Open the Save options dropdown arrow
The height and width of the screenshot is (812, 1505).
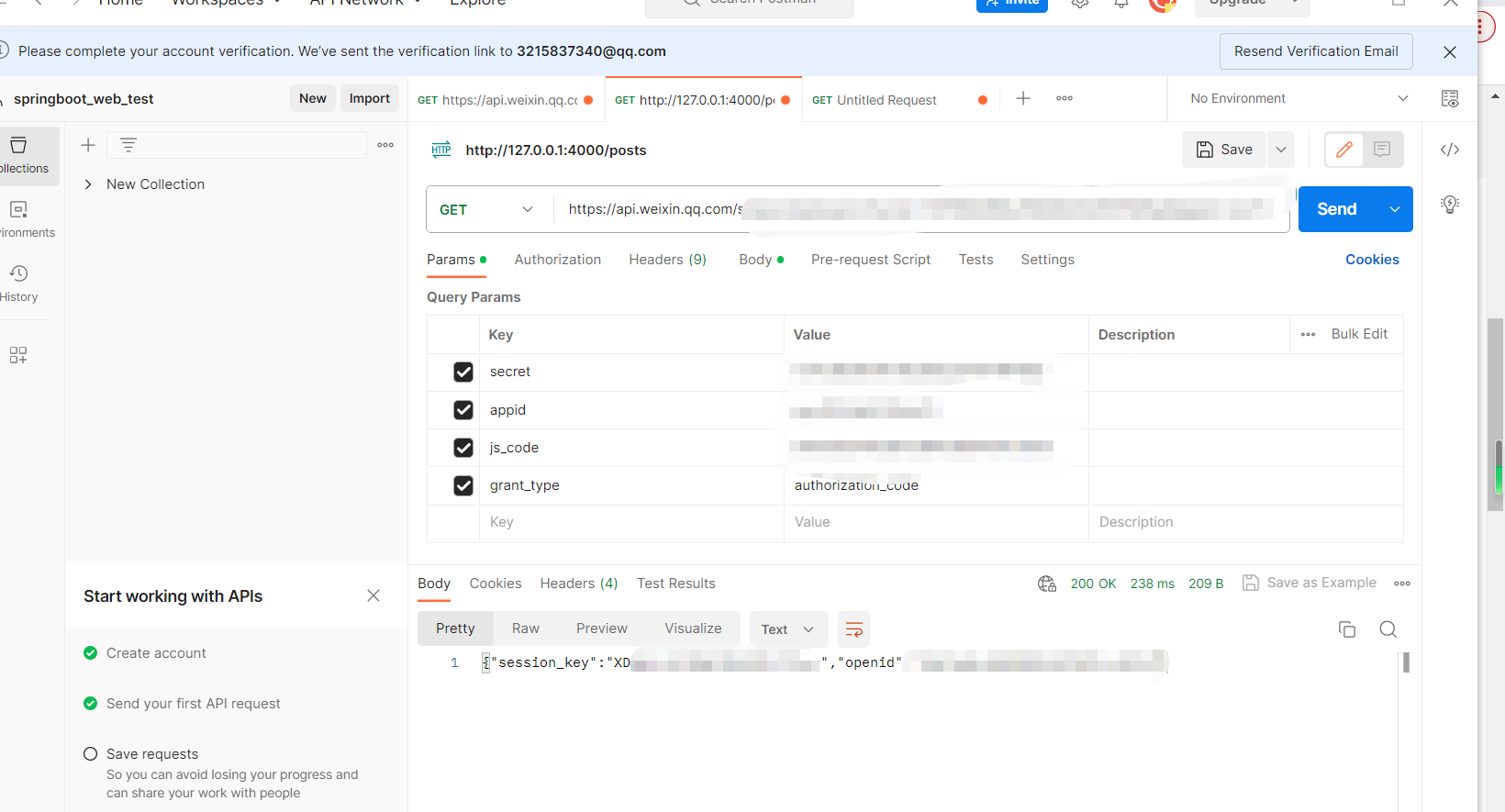point(1281,150)
